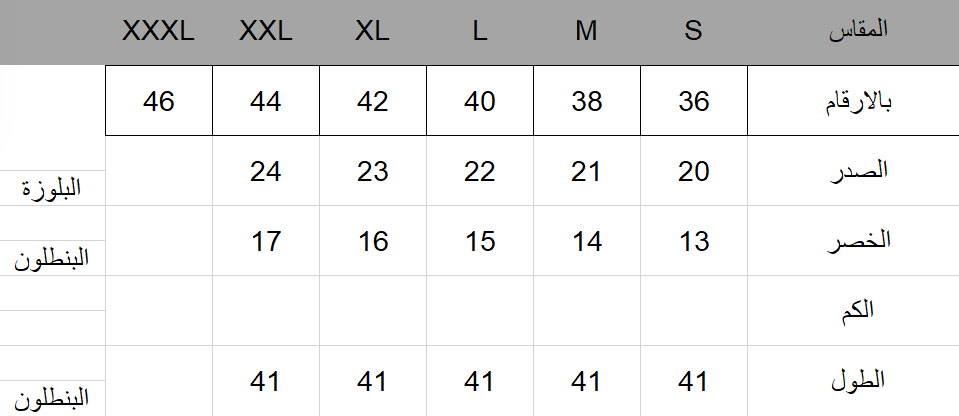
Task: Select the الصدر row label cell
Action: (853, 171)
